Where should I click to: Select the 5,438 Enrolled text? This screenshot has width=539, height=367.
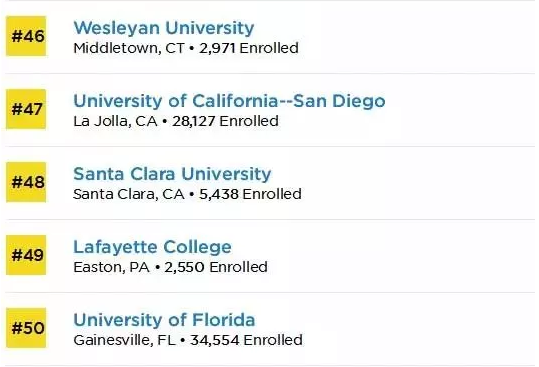coord(250,194)
